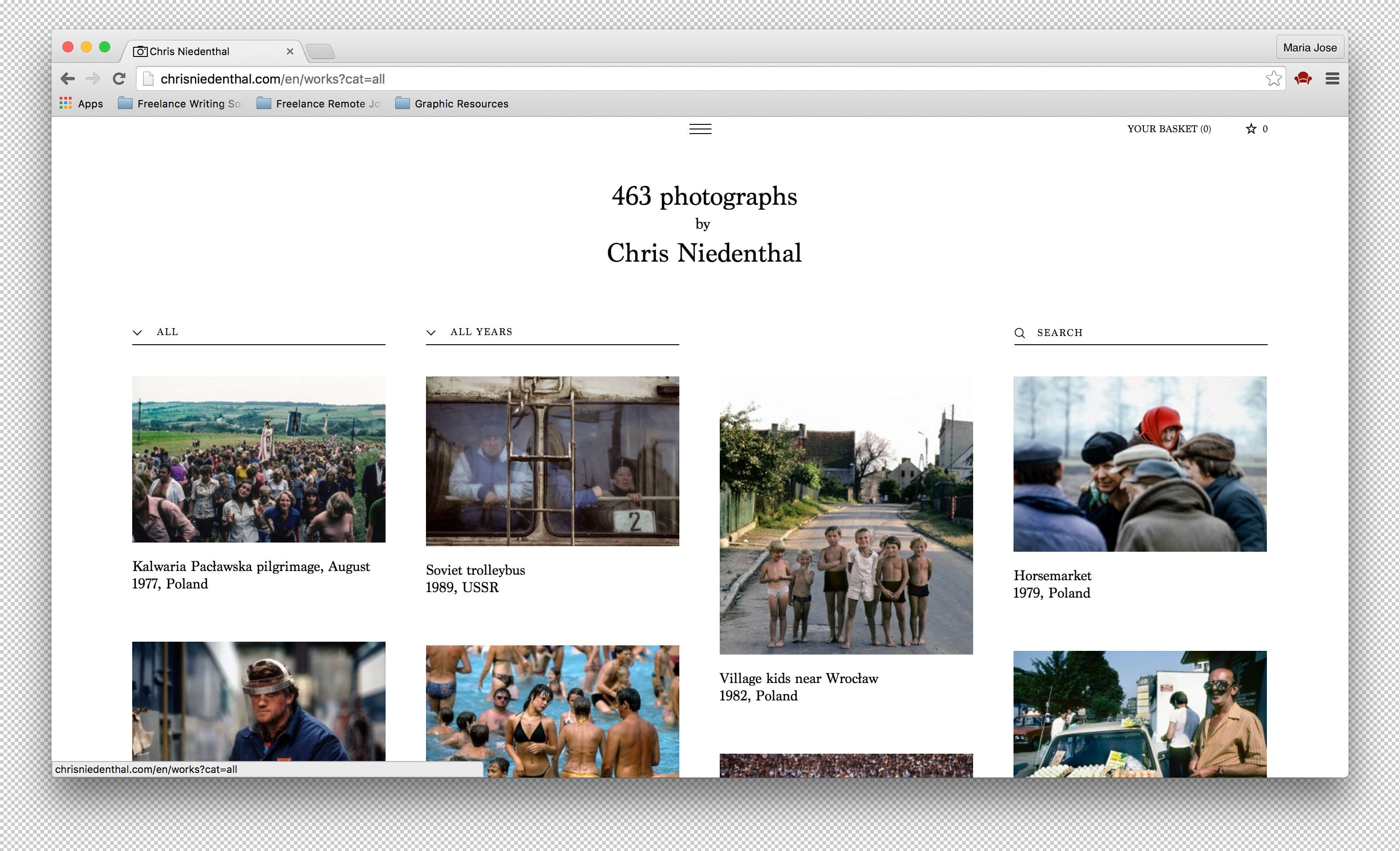Open the Chrome menu icon
The width and height of the screenshot is (1400, 851).
[x=1332, y=78]
